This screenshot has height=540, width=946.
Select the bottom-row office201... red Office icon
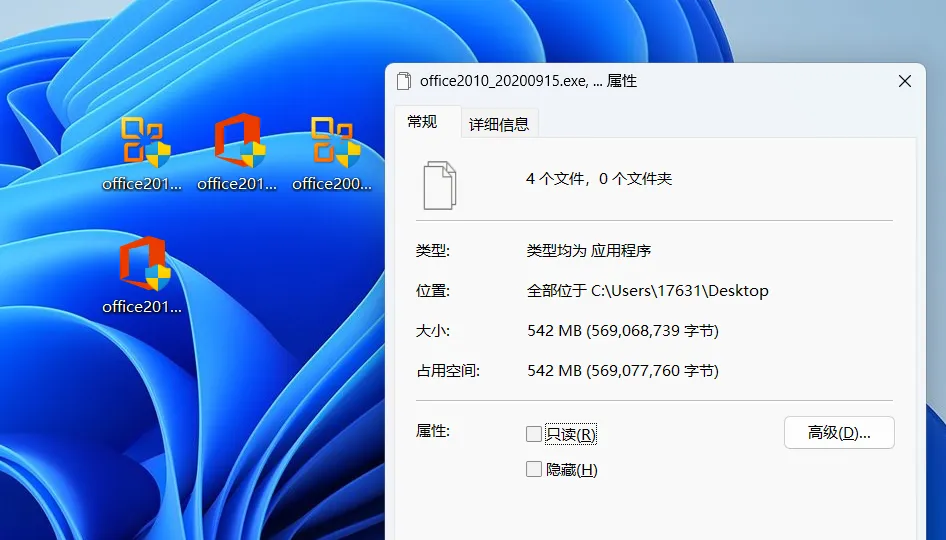tap(142, 275)
